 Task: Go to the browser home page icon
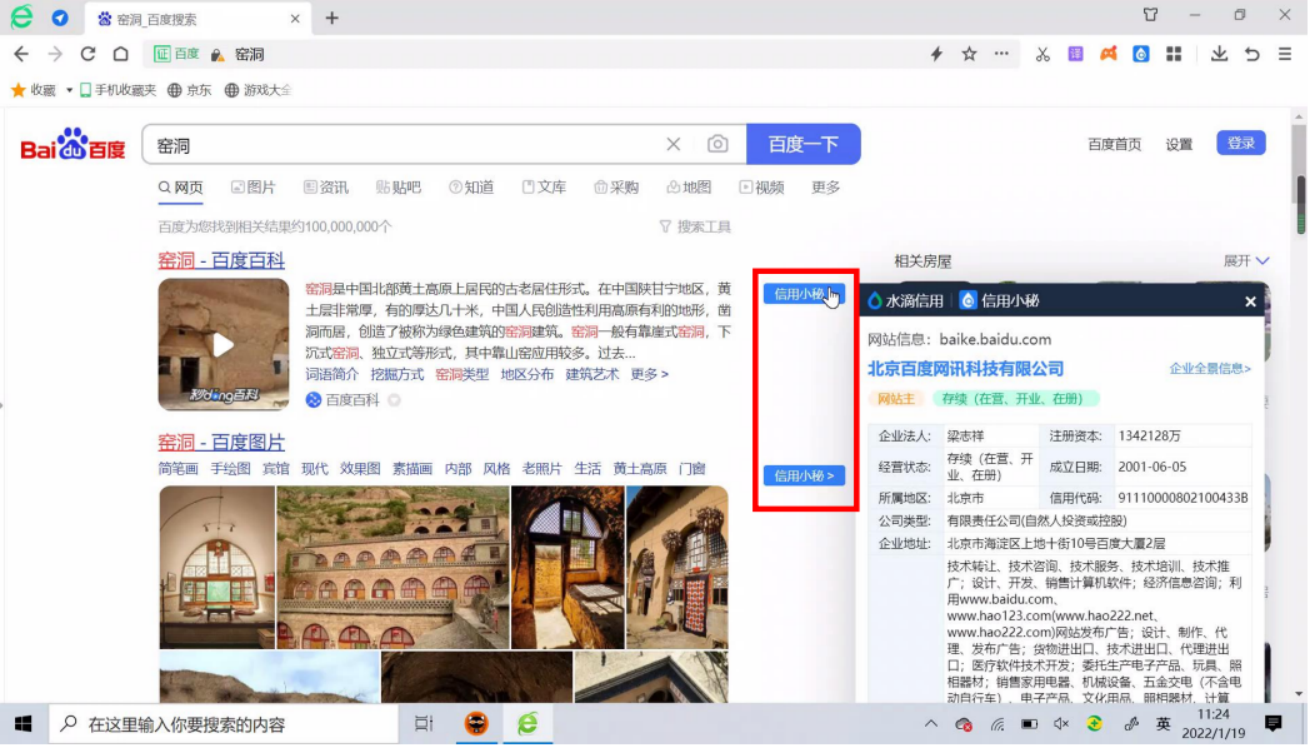point(120,54)
